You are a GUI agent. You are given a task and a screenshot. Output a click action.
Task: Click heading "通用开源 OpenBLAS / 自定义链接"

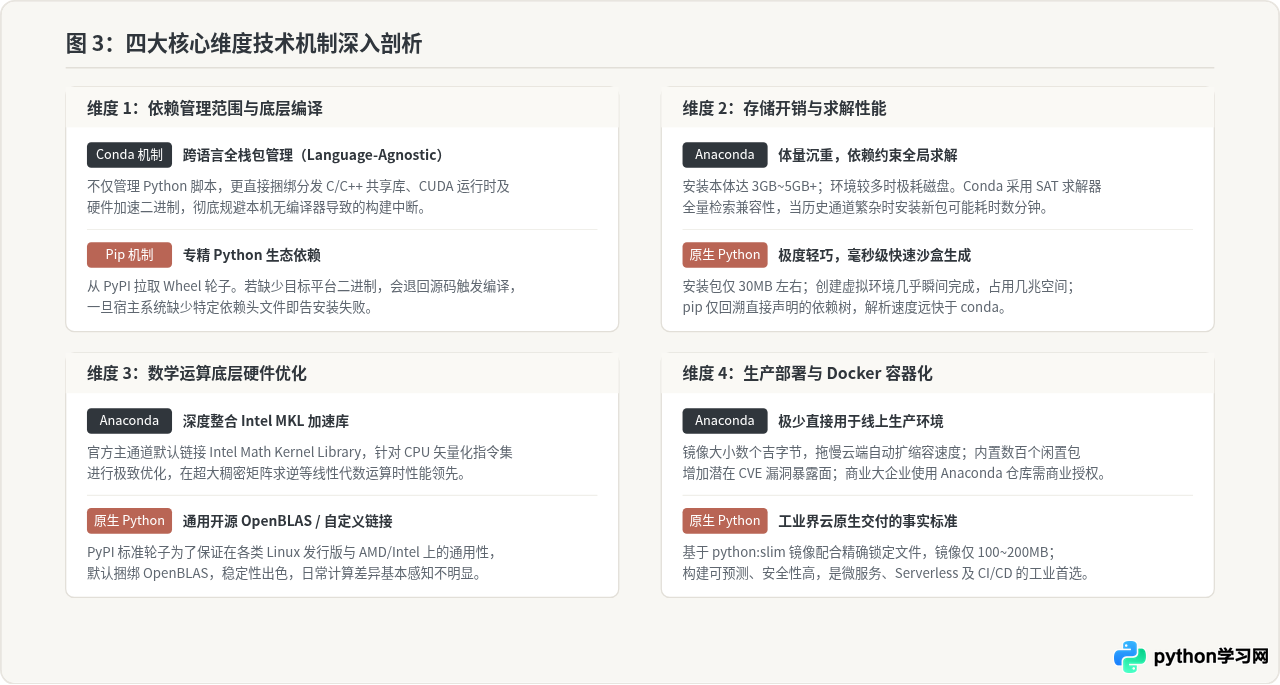pos(288,521)
